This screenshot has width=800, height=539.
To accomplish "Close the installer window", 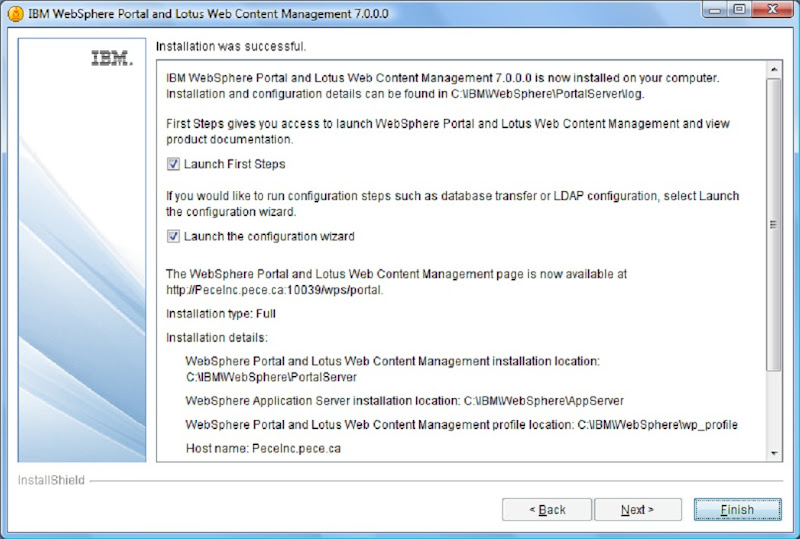I will pyautogui.click(x=772, y=10).
